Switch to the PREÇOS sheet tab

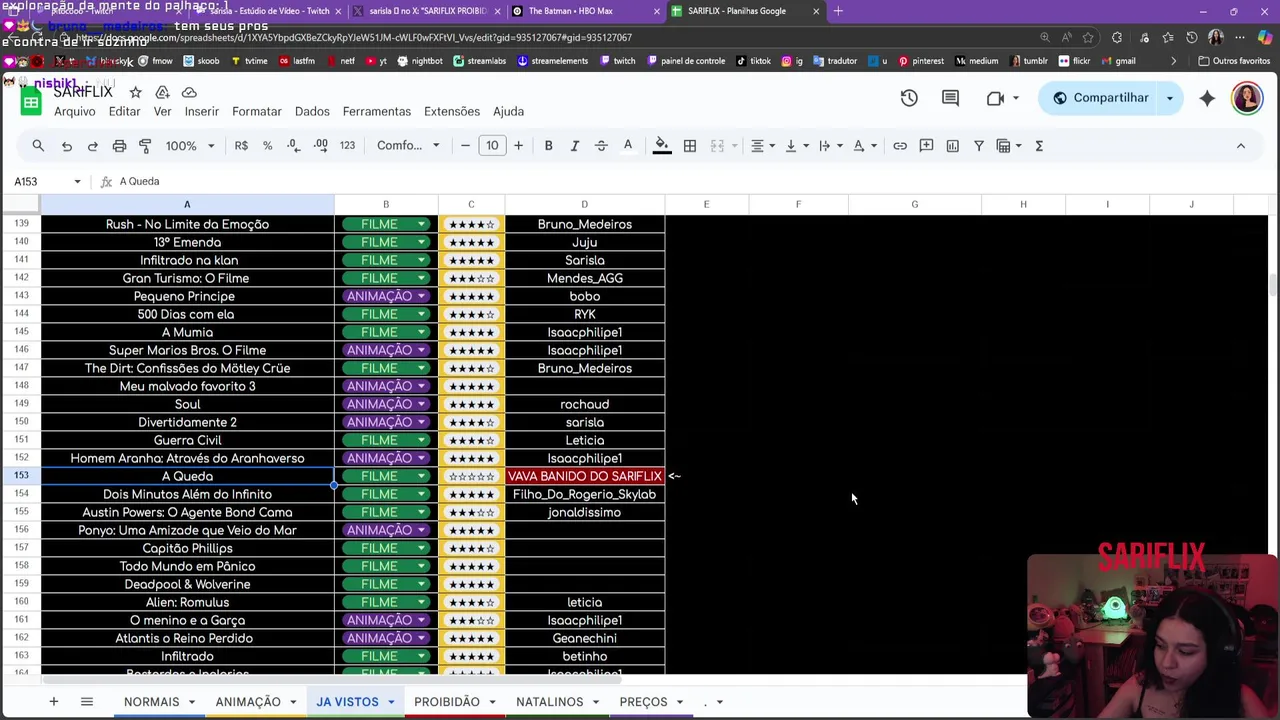(x=643, y=702)
